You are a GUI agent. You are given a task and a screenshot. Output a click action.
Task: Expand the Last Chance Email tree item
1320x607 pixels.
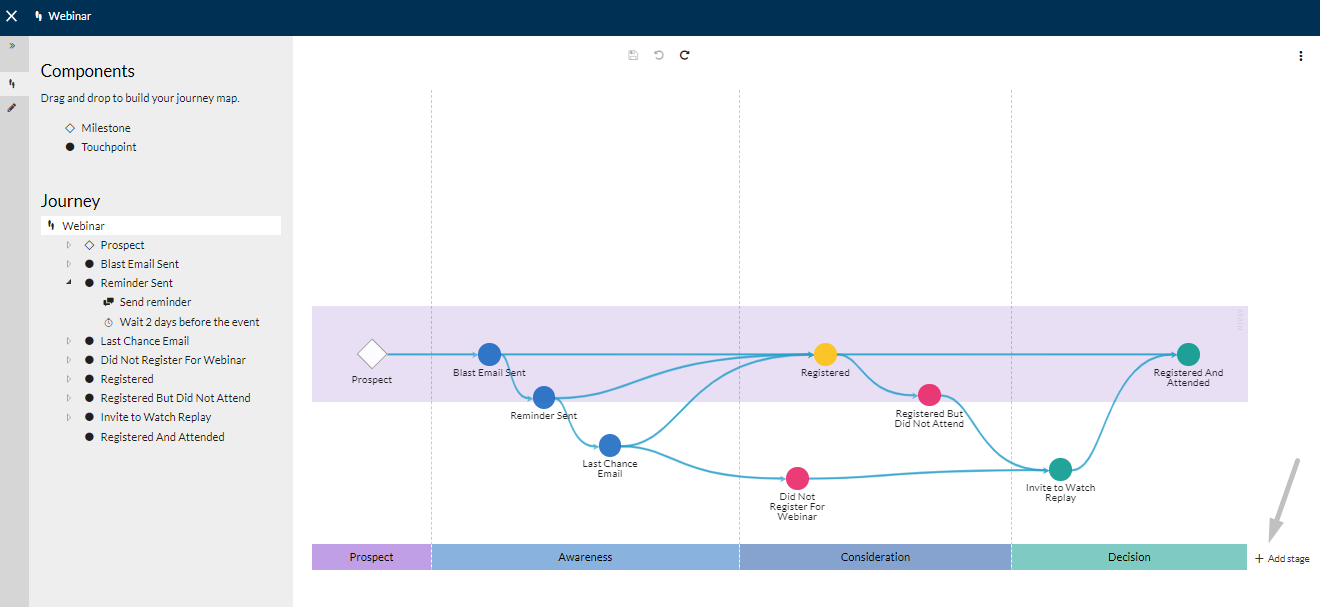point(69,341)
